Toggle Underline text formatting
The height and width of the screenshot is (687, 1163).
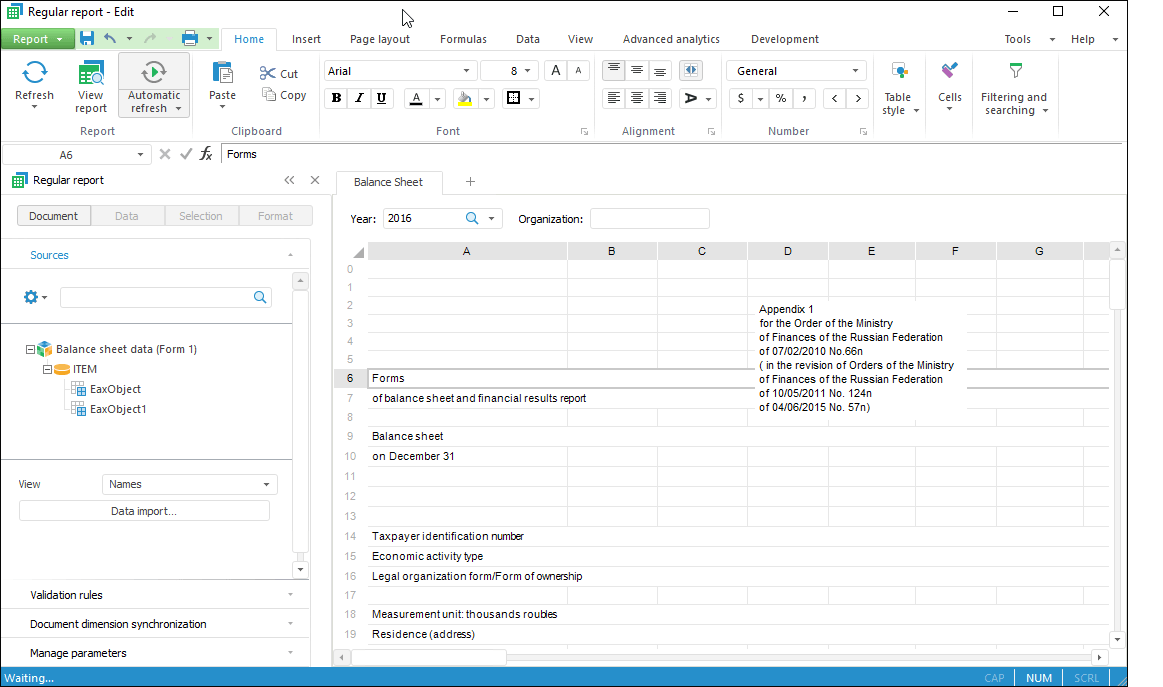coord(381,98)
